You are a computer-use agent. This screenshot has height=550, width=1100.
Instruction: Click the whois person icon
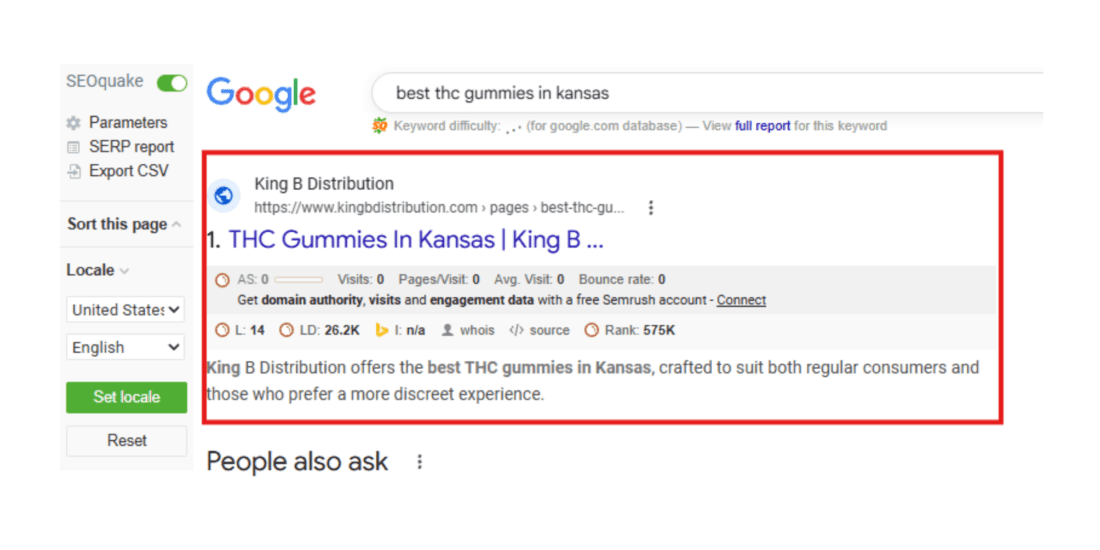447,330
